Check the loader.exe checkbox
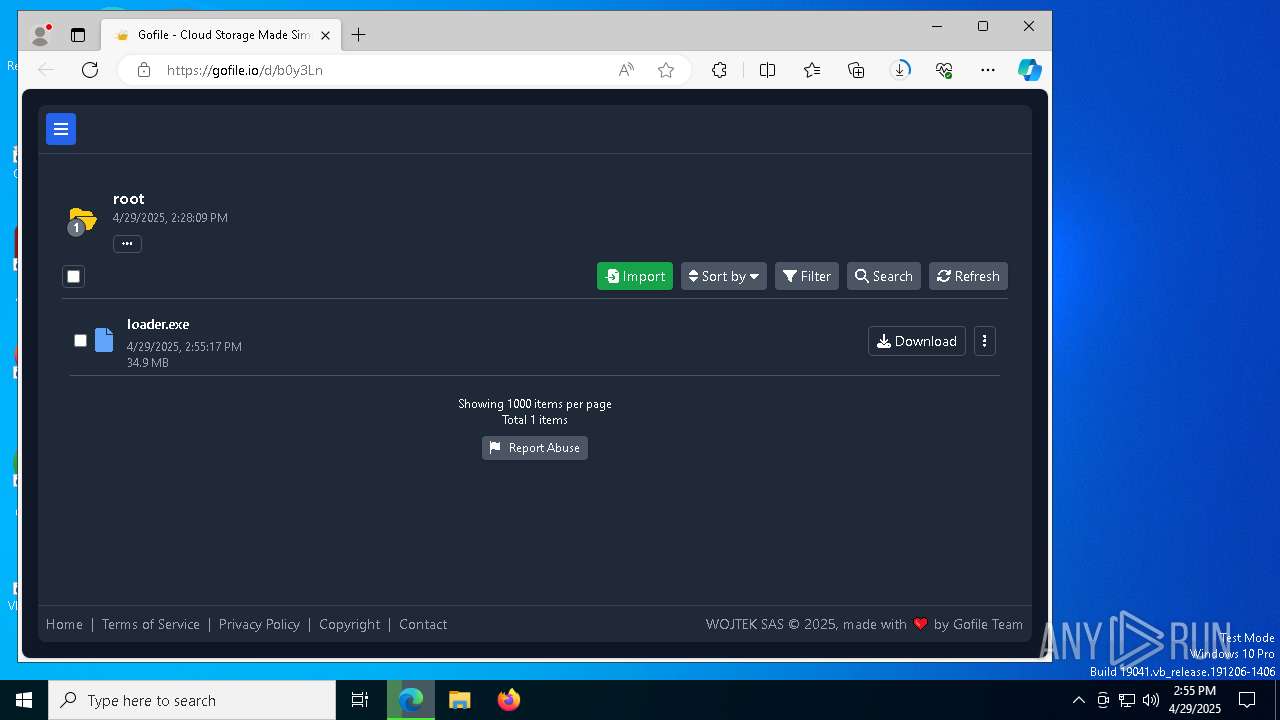Screen dimensions: 1280x720 (x=80, y=341)
